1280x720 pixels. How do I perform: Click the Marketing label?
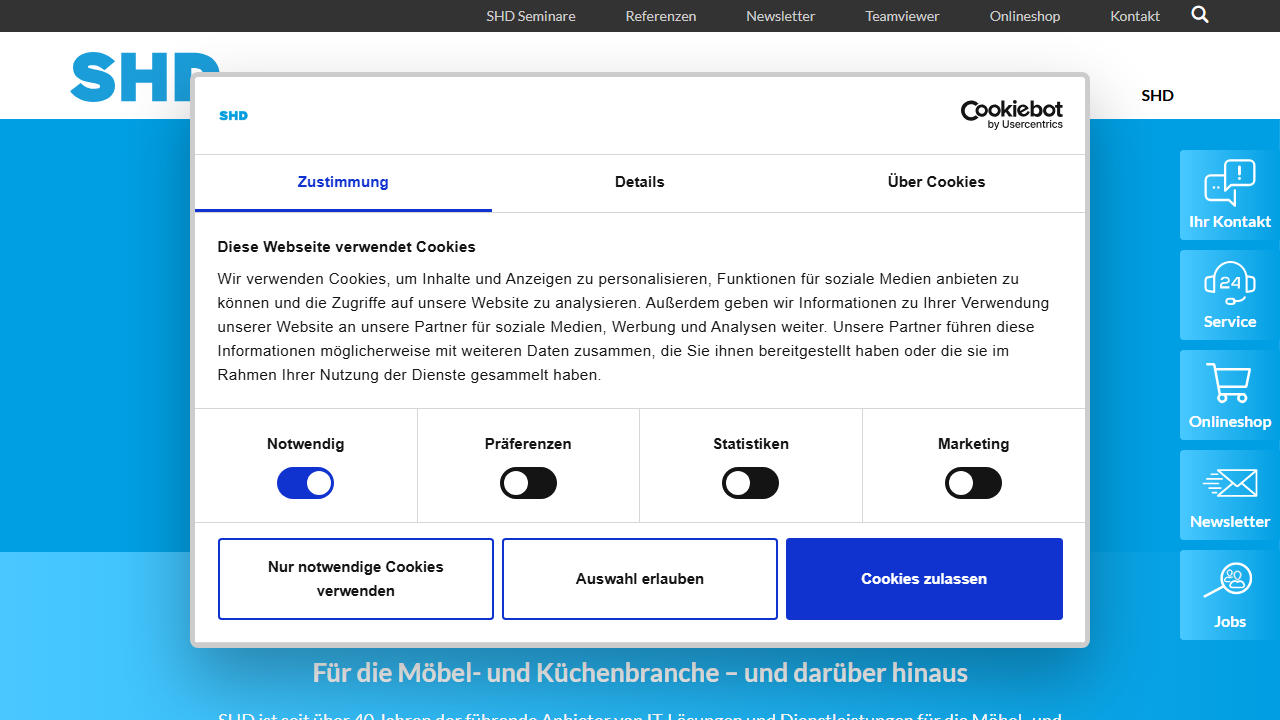973,444
